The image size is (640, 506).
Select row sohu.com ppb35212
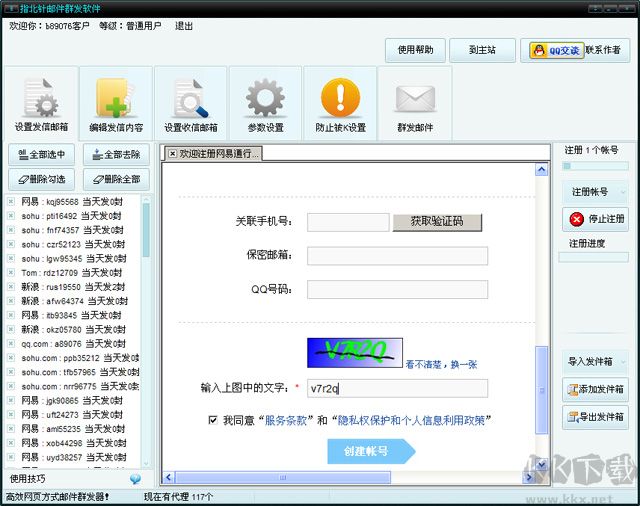74,358
